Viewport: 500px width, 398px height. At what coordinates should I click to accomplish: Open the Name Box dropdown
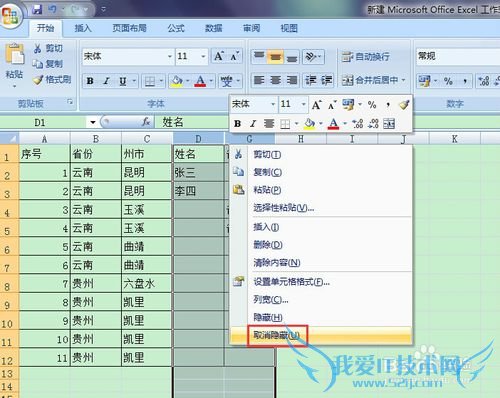click(x=93, y=122)
